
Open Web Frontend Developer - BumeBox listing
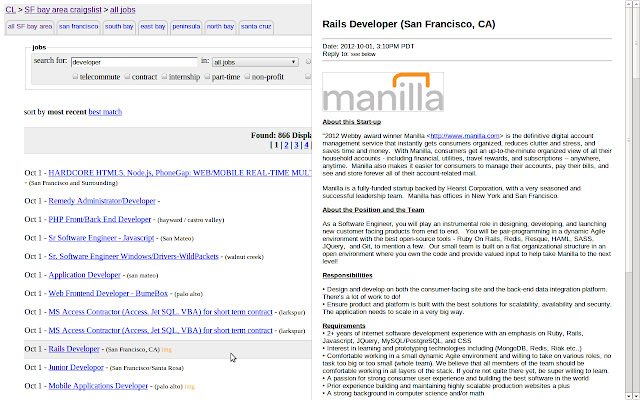coord(108,293)
